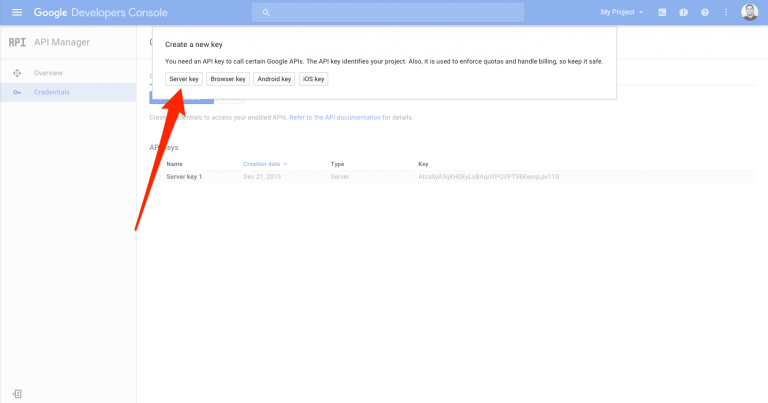Click the API Manager header
The width and height of the screenshot is (768, 403).
pos(62,42)
